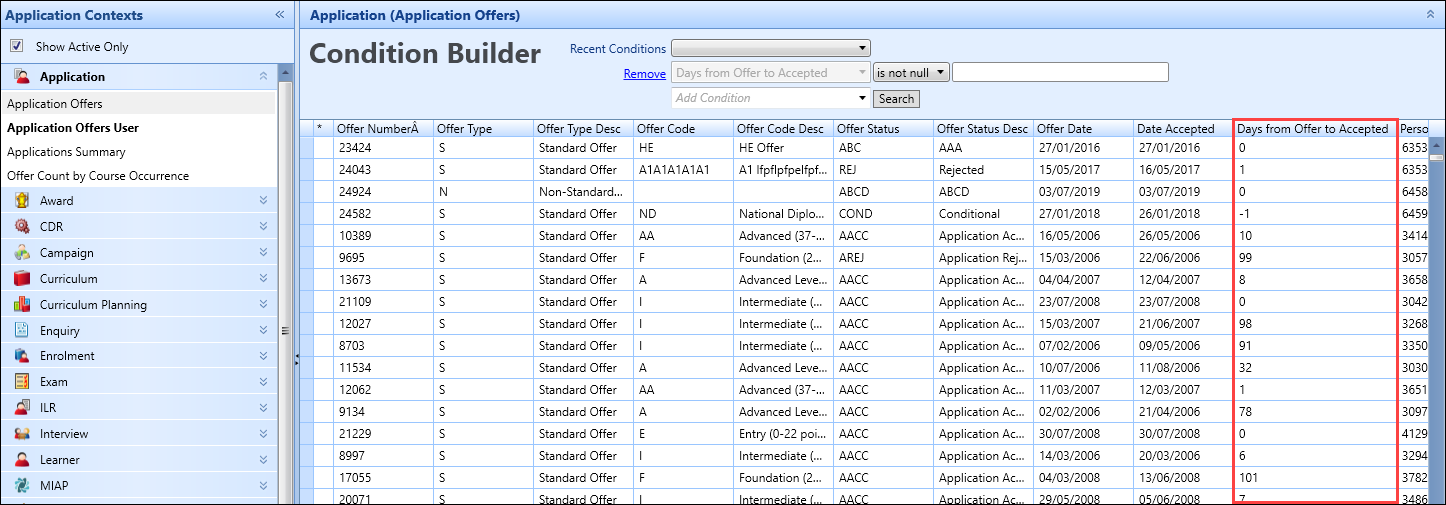Open the Add Condition combo box
This screenshot has width=1446, height=505.
click(x=771, y=98)
